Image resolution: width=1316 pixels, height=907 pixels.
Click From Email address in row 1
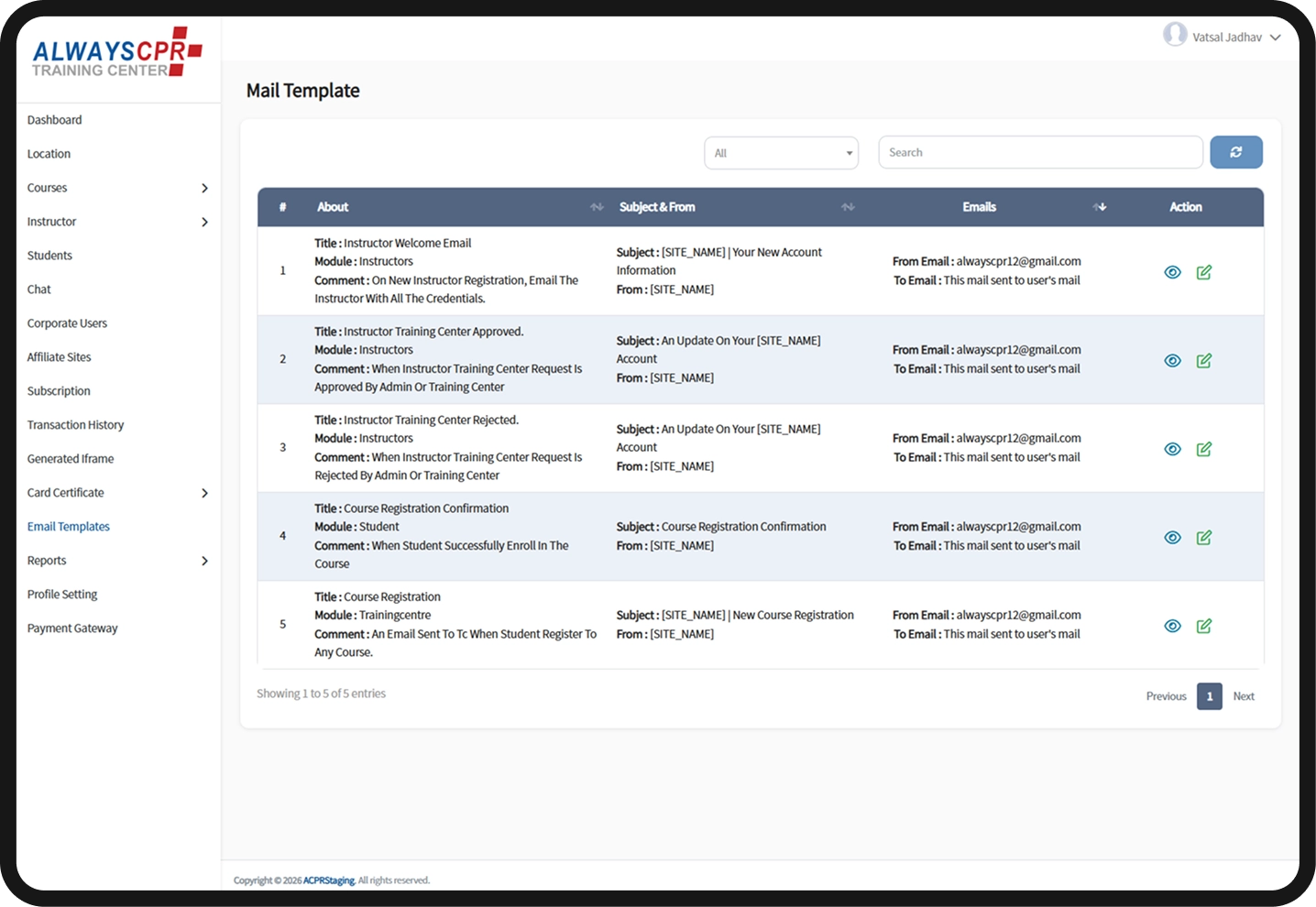(x=1019, y=261)
